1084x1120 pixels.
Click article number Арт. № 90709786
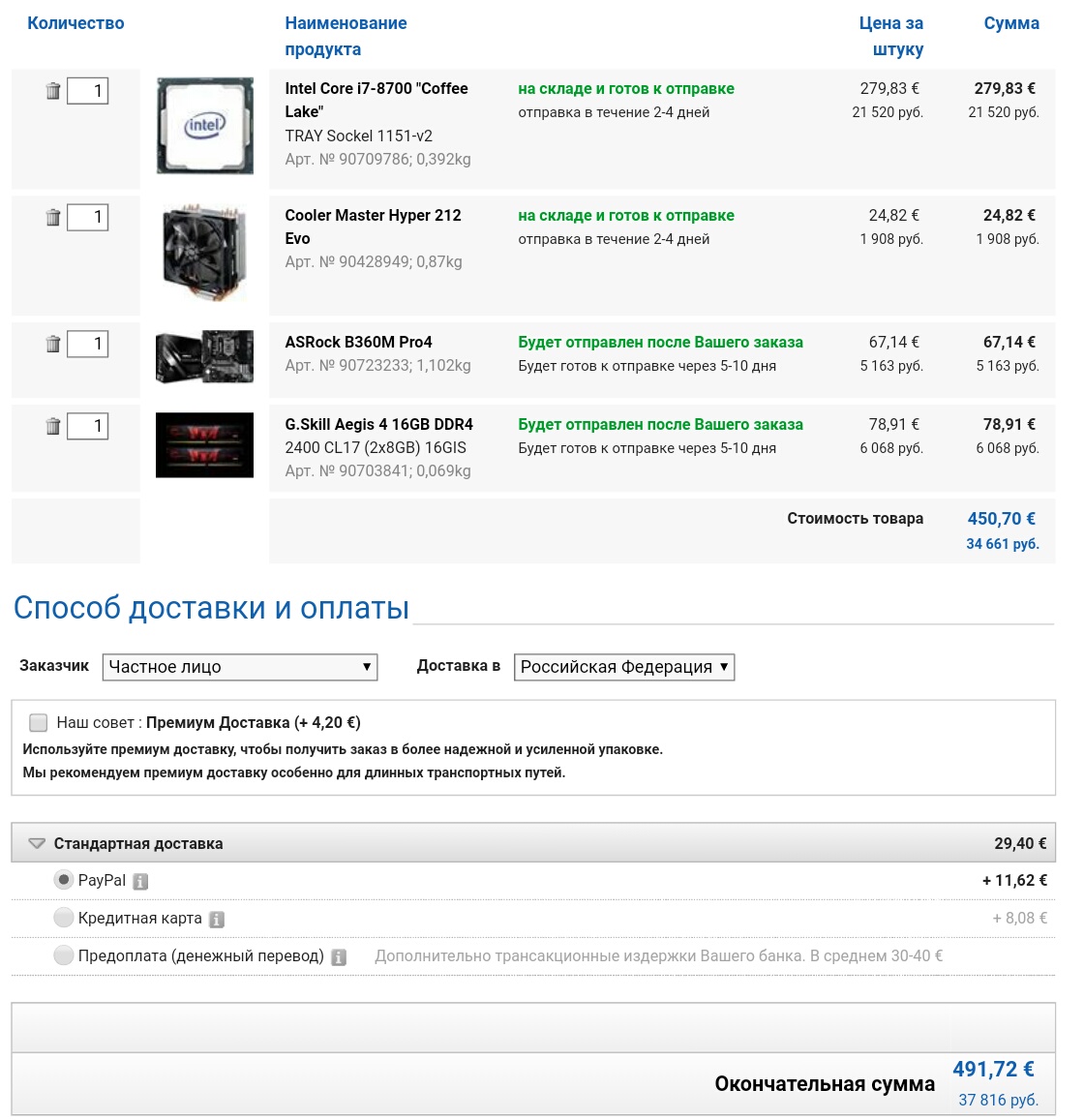[x=346, y=160]
